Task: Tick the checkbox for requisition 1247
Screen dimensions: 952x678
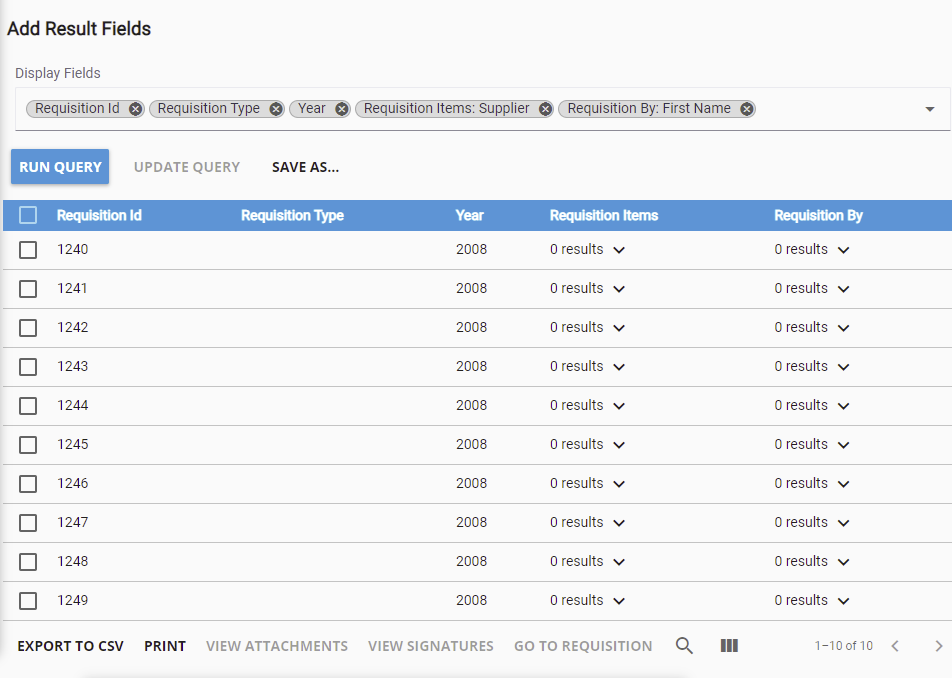Action: point(28,523)
